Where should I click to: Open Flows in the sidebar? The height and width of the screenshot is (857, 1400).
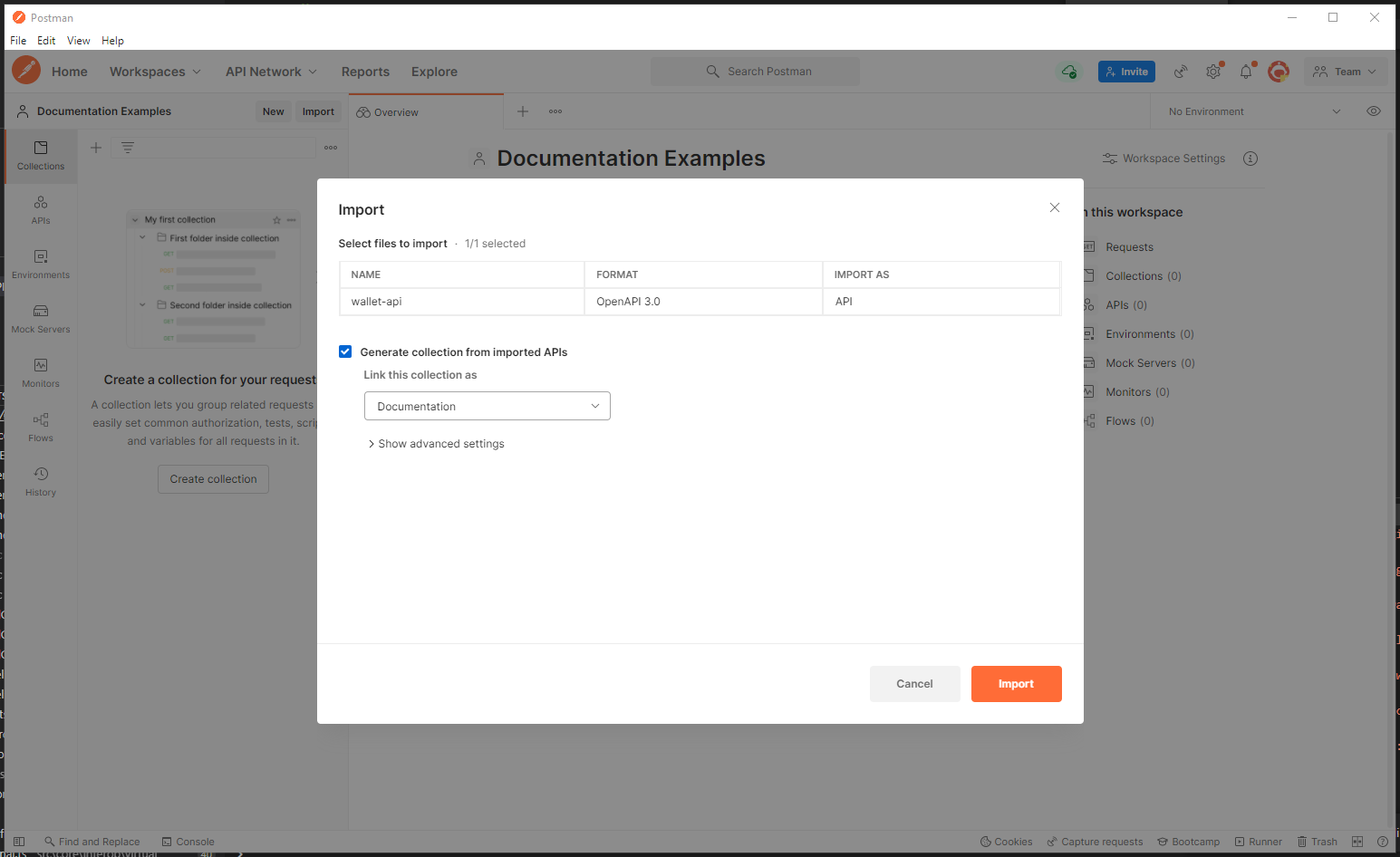[41, 428]
